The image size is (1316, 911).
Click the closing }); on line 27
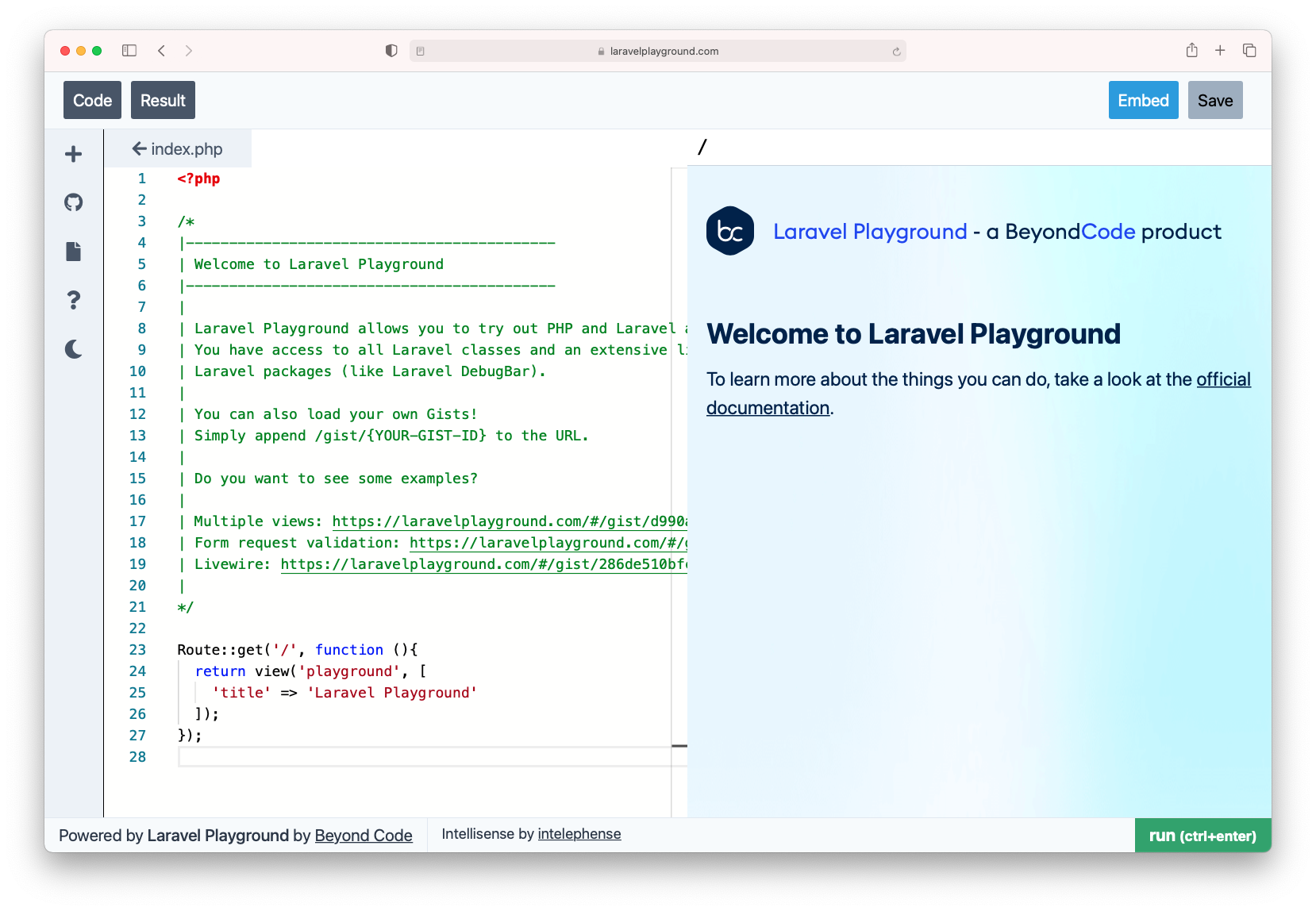tap(190, 736)
